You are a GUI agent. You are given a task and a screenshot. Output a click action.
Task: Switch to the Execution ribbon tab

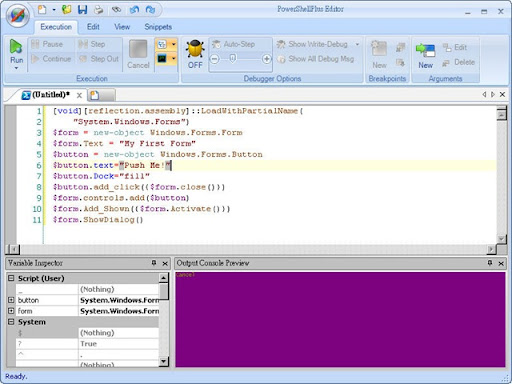point(56,27)
